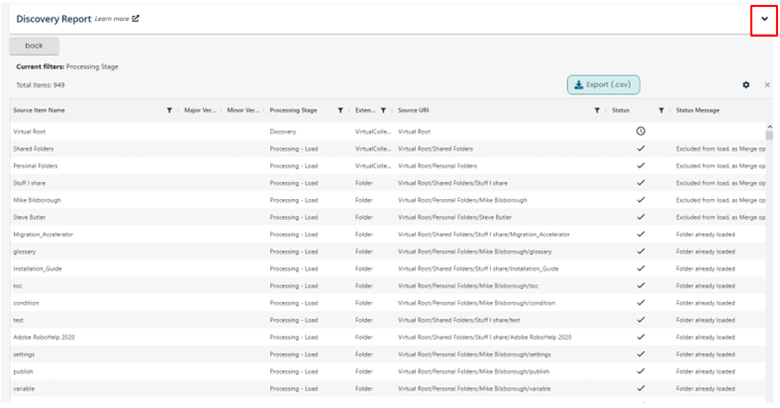Select the Installation_Guide item name cell

(x=38, y=269)
